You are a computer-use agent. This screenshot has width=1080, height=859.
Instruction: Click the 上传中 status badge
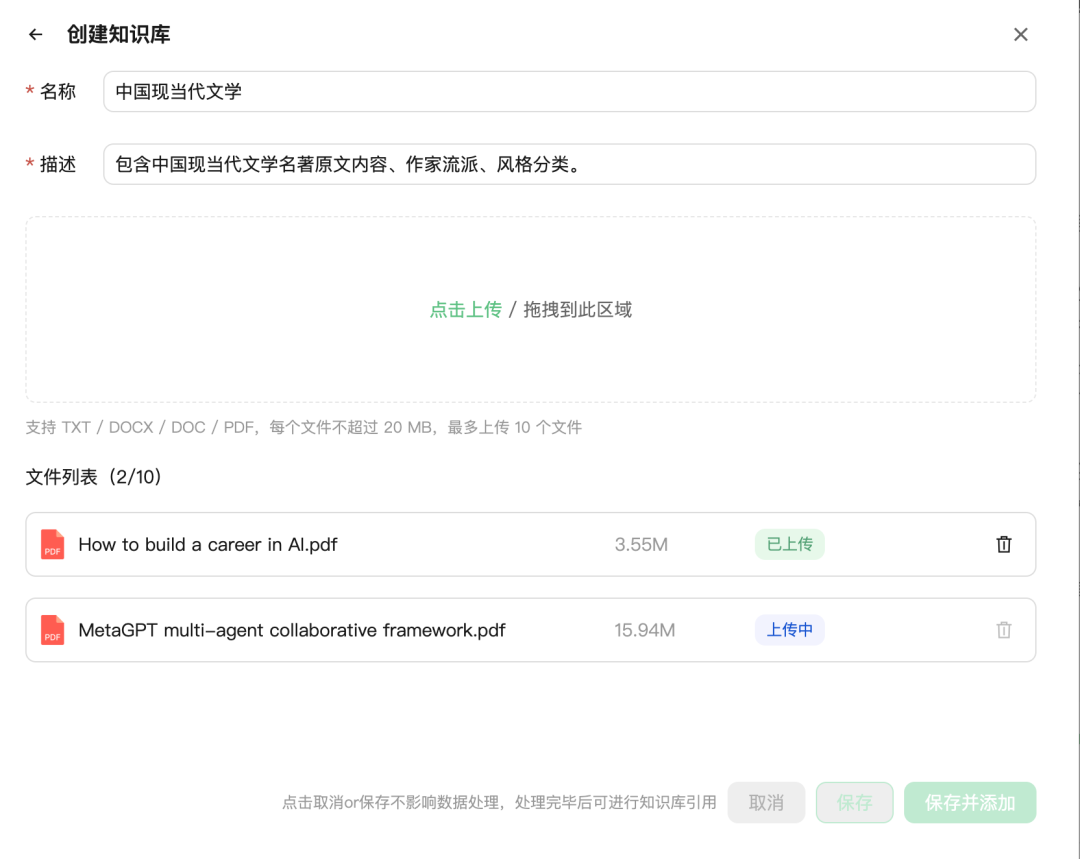tap(789, 631)
